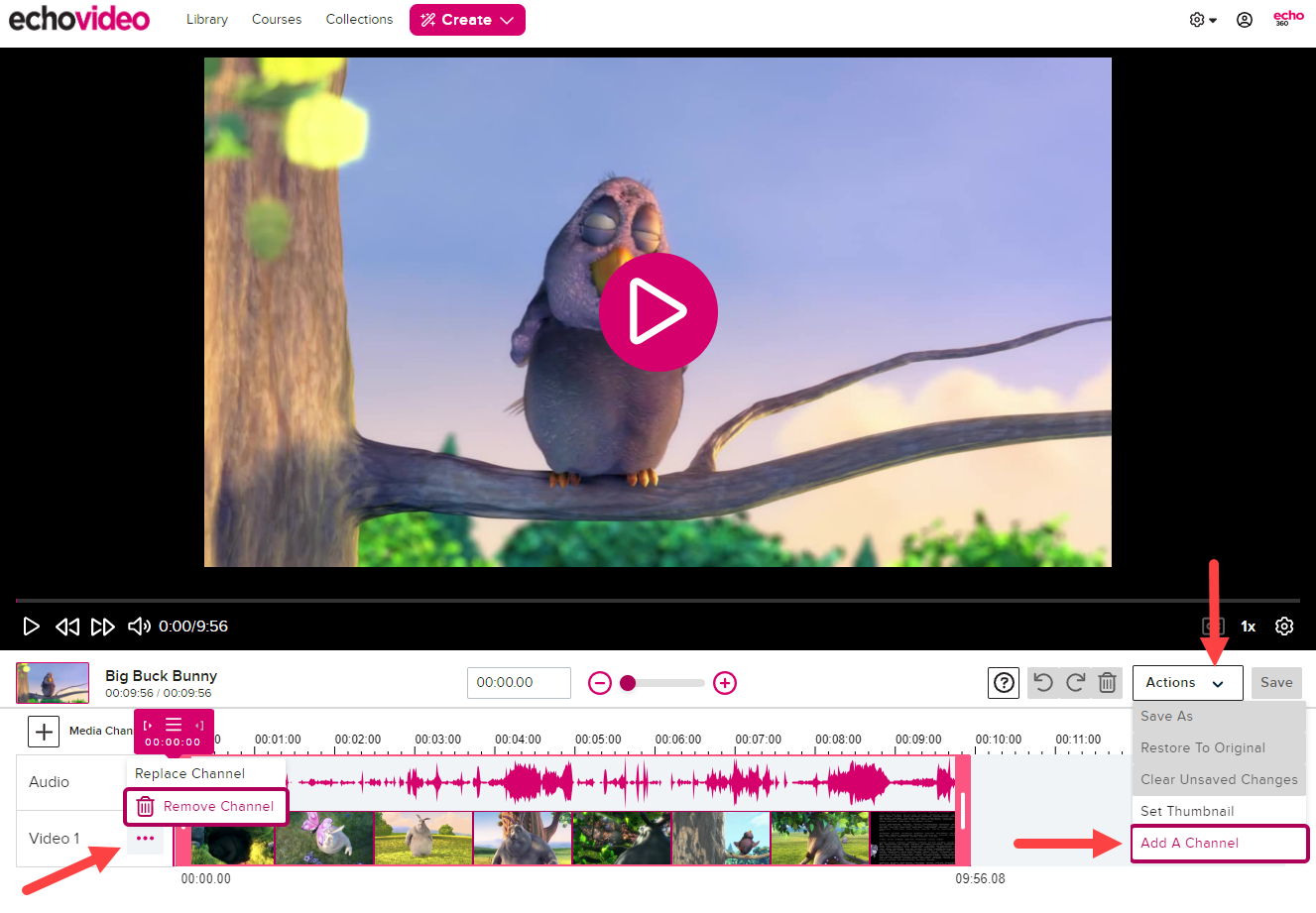Select Remove Channel option
The width and height of the screenshot is (1316, 913).
pyautogui.click(x=206, y=807)
